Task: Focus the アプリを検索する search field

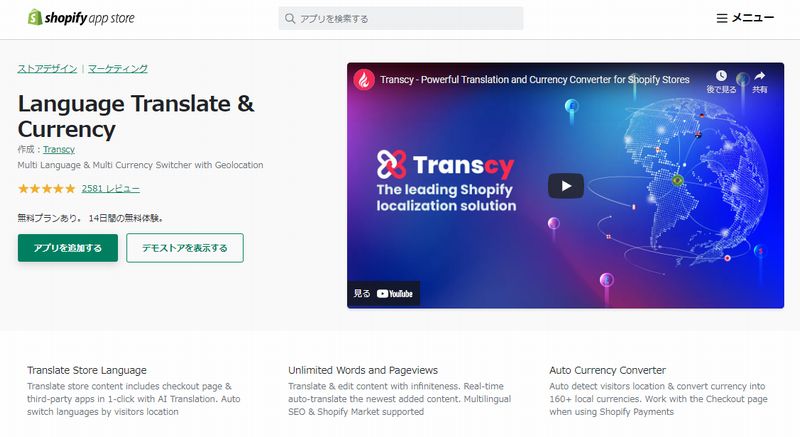Action: pos(401,18)
